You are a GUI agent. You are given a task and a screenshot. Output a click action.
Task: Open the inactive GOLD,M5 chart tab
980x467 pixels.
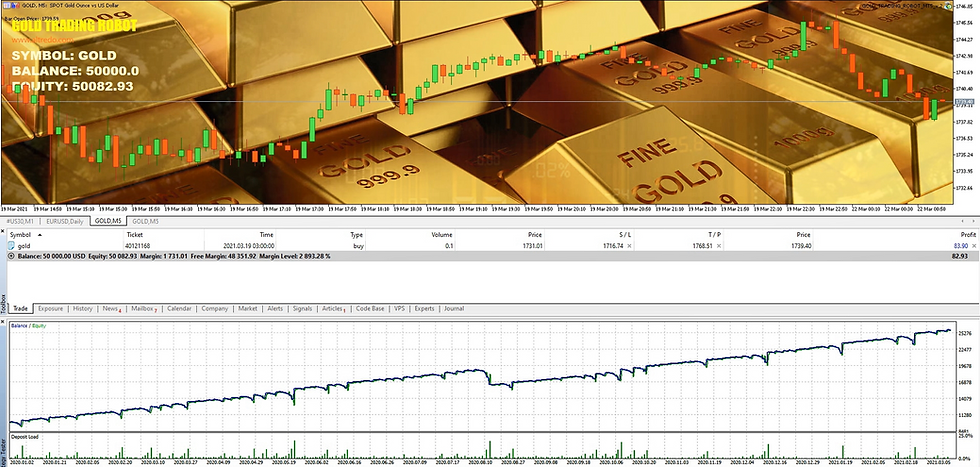click(145, 221)
